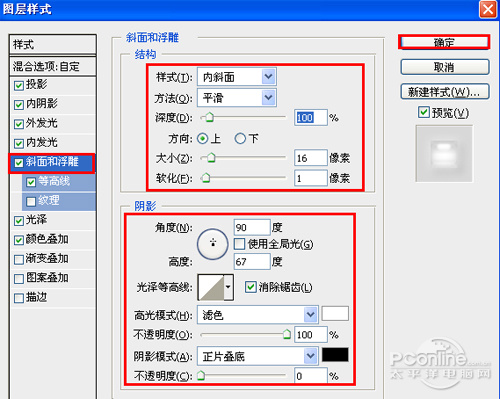Viewport: 500px width, 399px height.
Task: Toggle the 等高线 checkbox
Action: pyautogui.click(x=31, y=182)
